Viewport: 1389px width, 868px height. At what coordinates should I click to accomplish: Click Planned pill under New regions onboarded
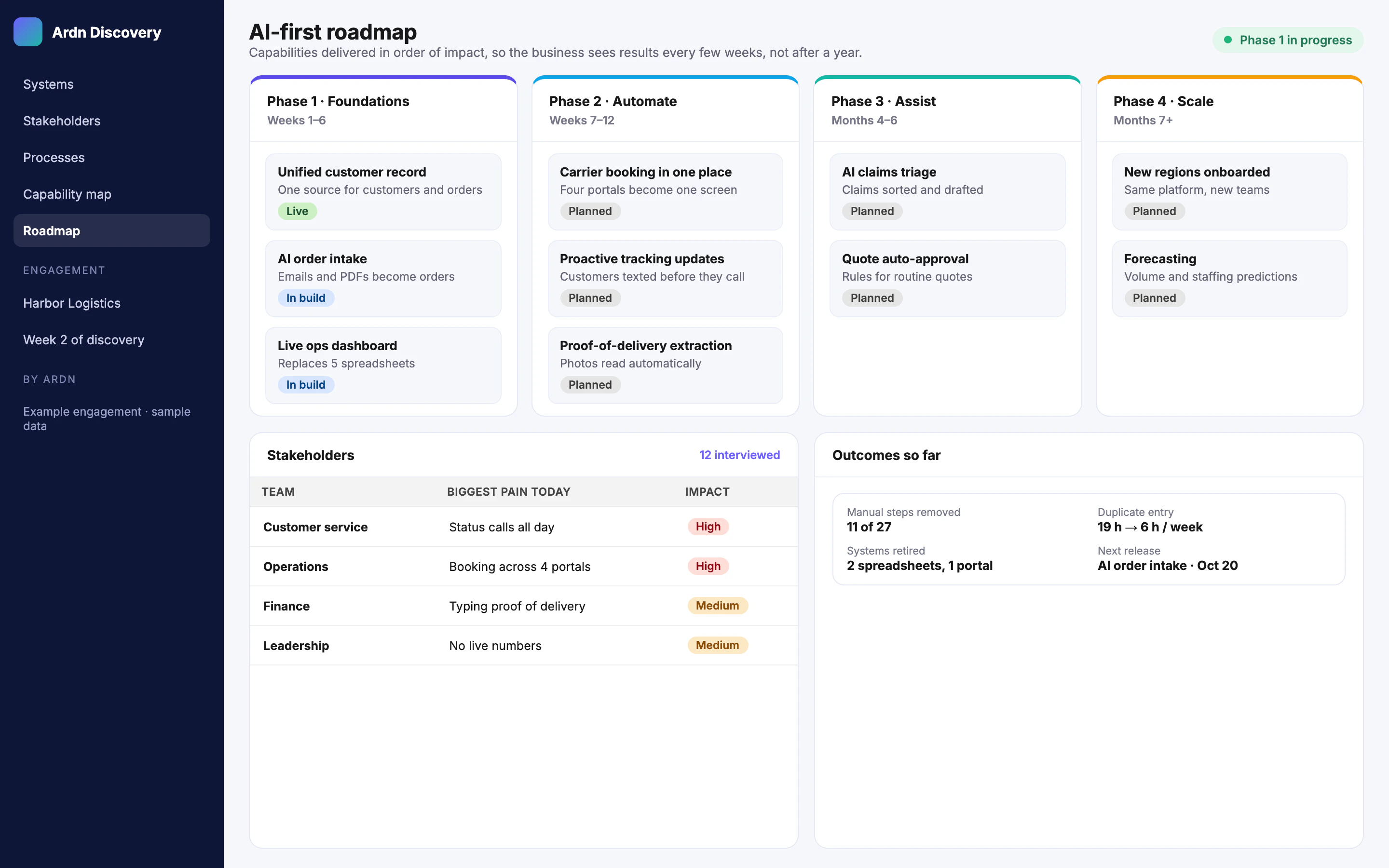pos(1154,211)
